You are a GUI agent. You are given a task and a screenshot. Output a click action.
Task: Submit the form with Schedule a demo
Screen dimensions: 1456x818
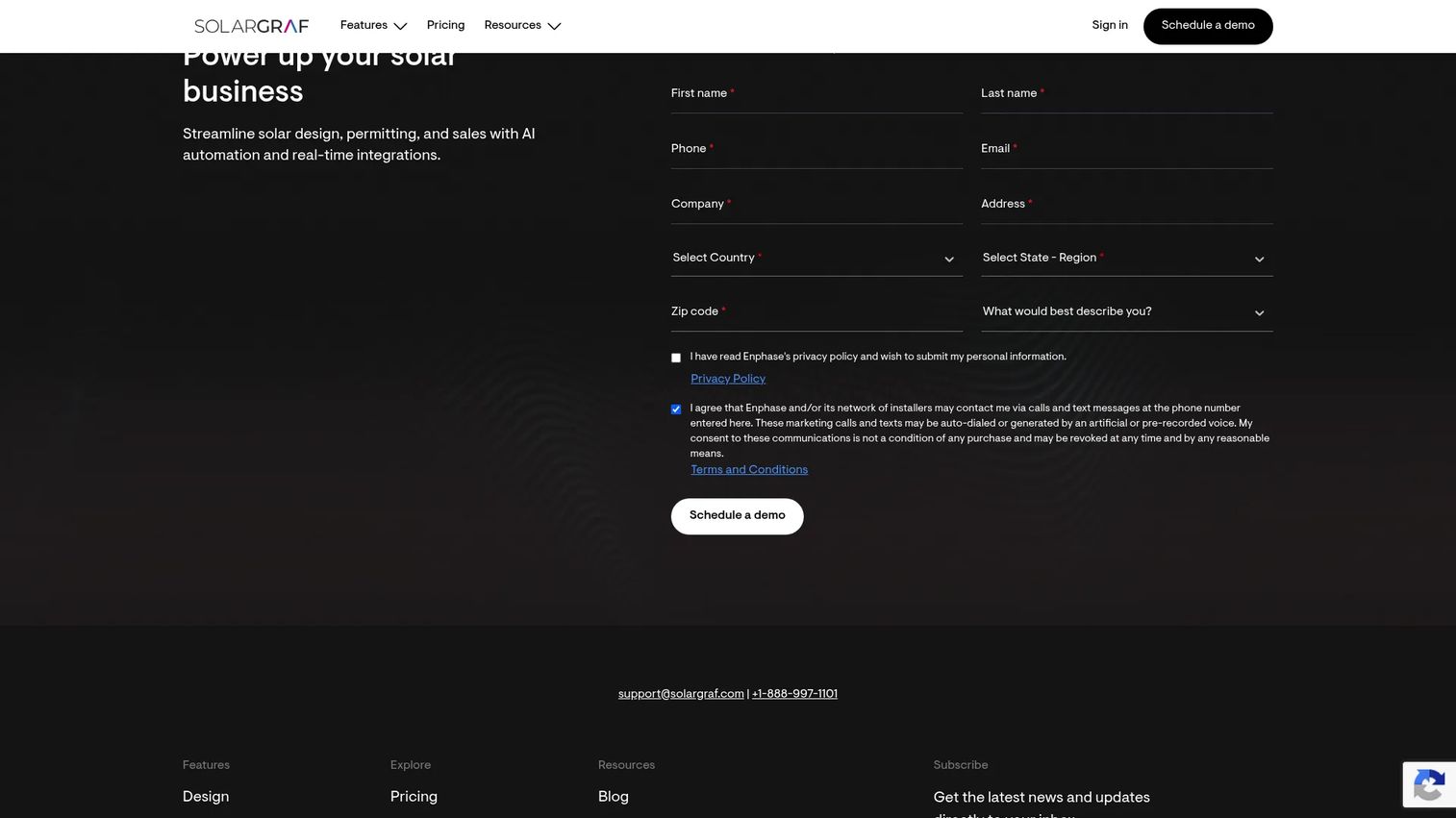(737, 516)
